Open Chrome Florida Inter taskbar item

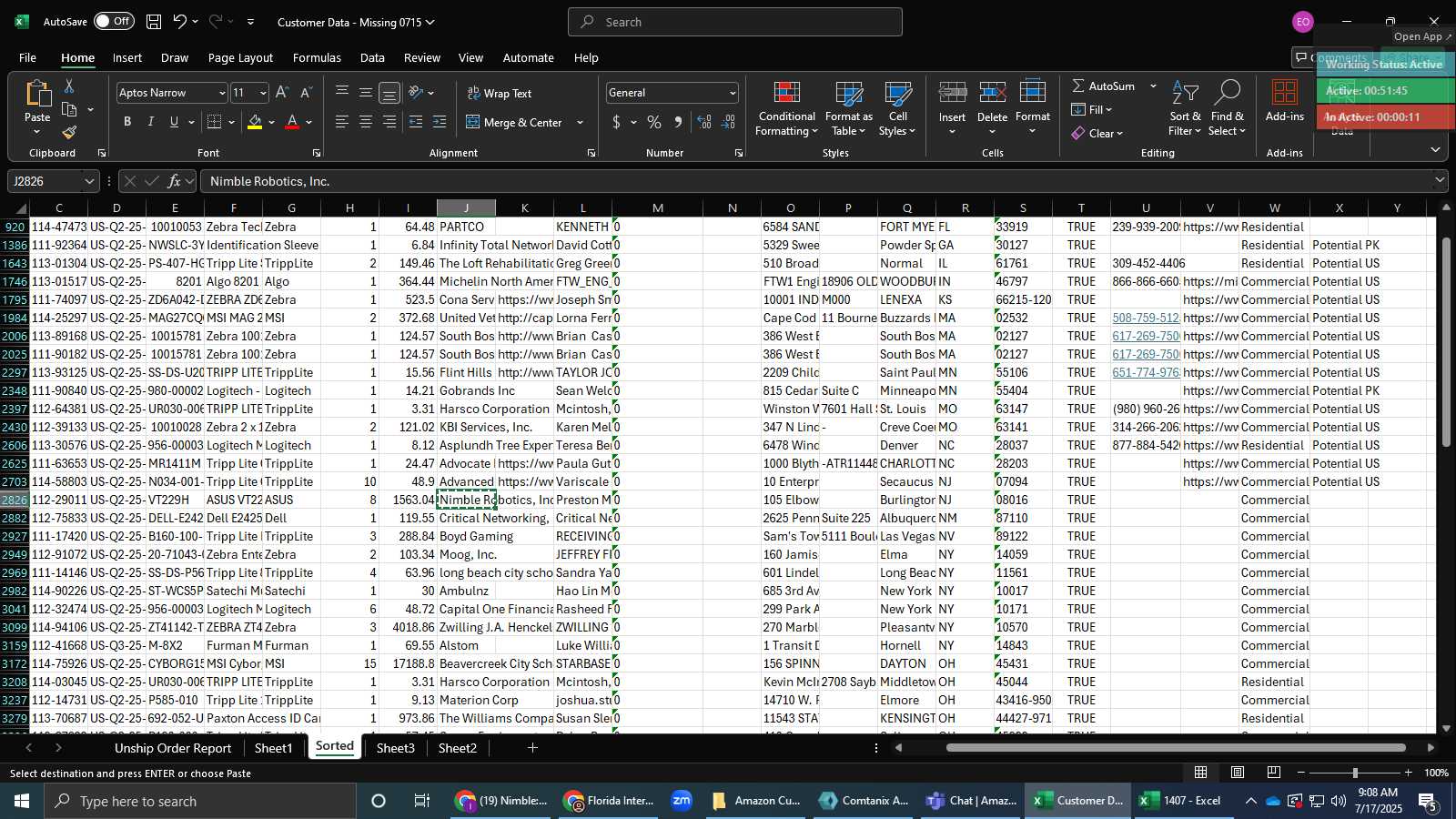(610, 801)
